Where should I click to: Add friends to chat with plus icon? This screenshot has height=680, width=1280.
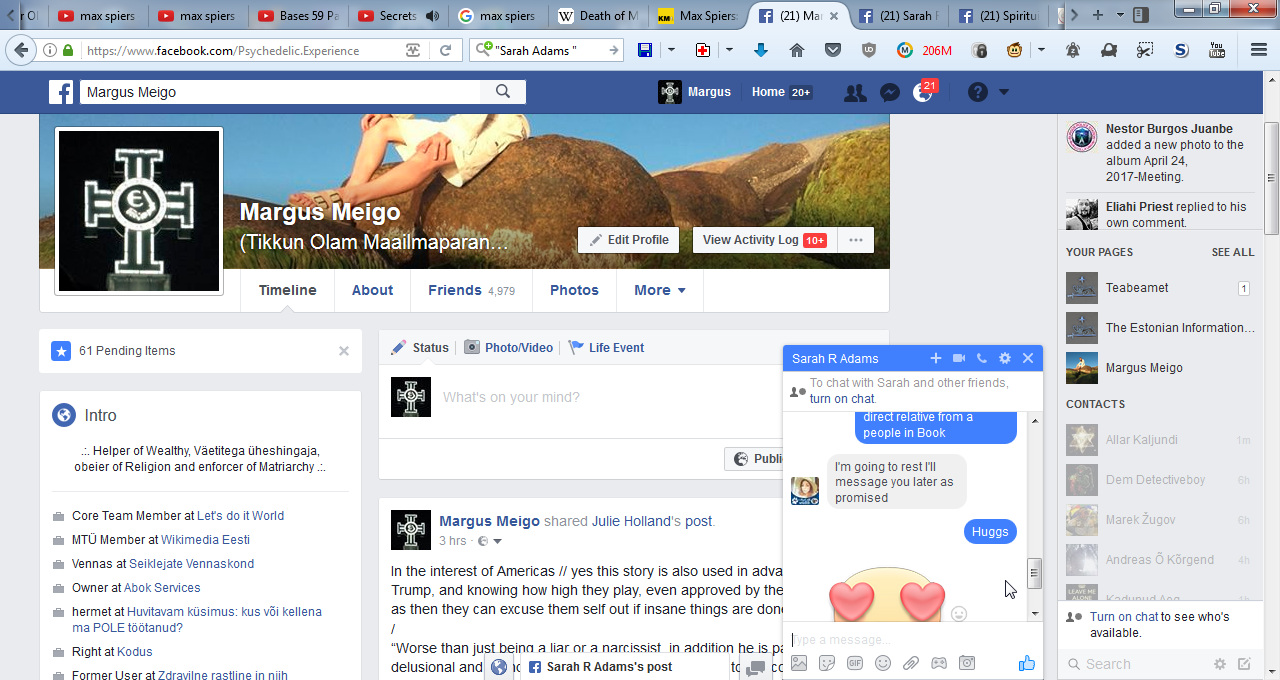(936, 358)
